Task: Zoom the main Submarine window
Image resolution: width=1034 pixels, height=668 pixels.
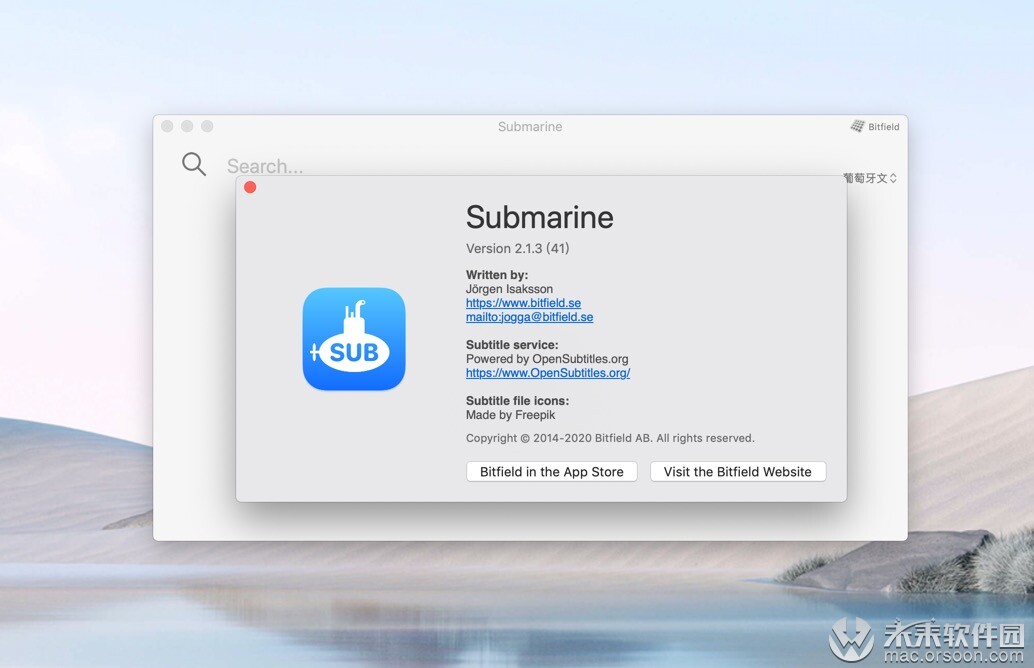Action: pos(207,126)
